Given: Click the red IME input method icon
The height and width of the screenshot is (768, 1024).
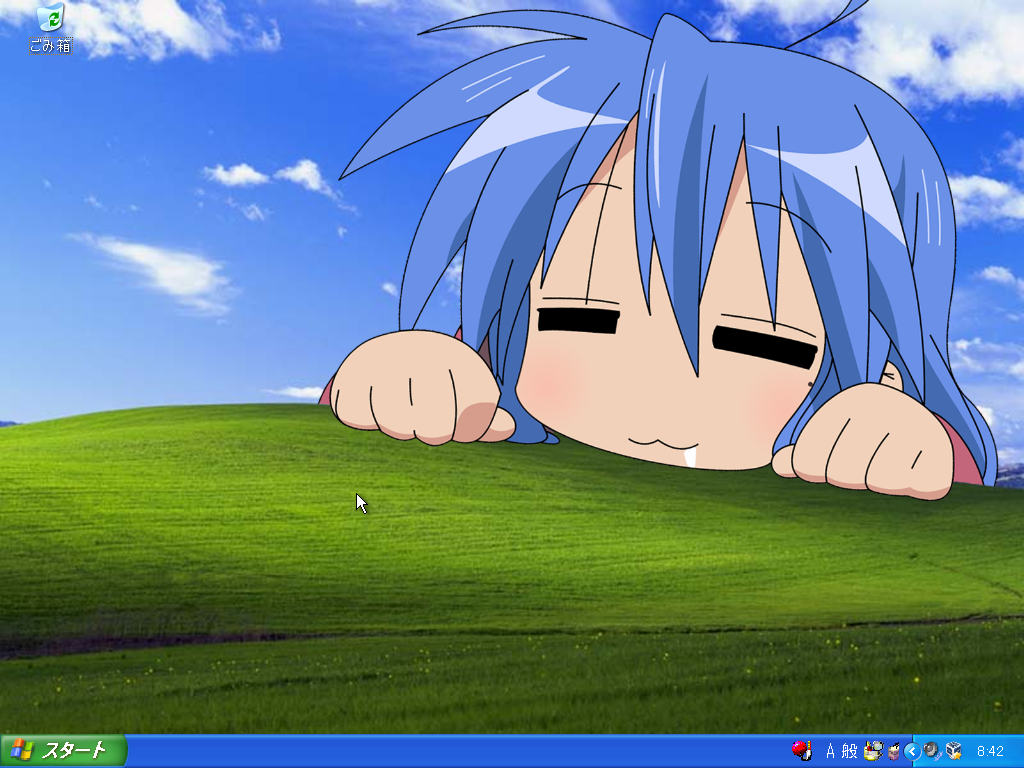Looking at the screenshot, I should click(800, 750).
